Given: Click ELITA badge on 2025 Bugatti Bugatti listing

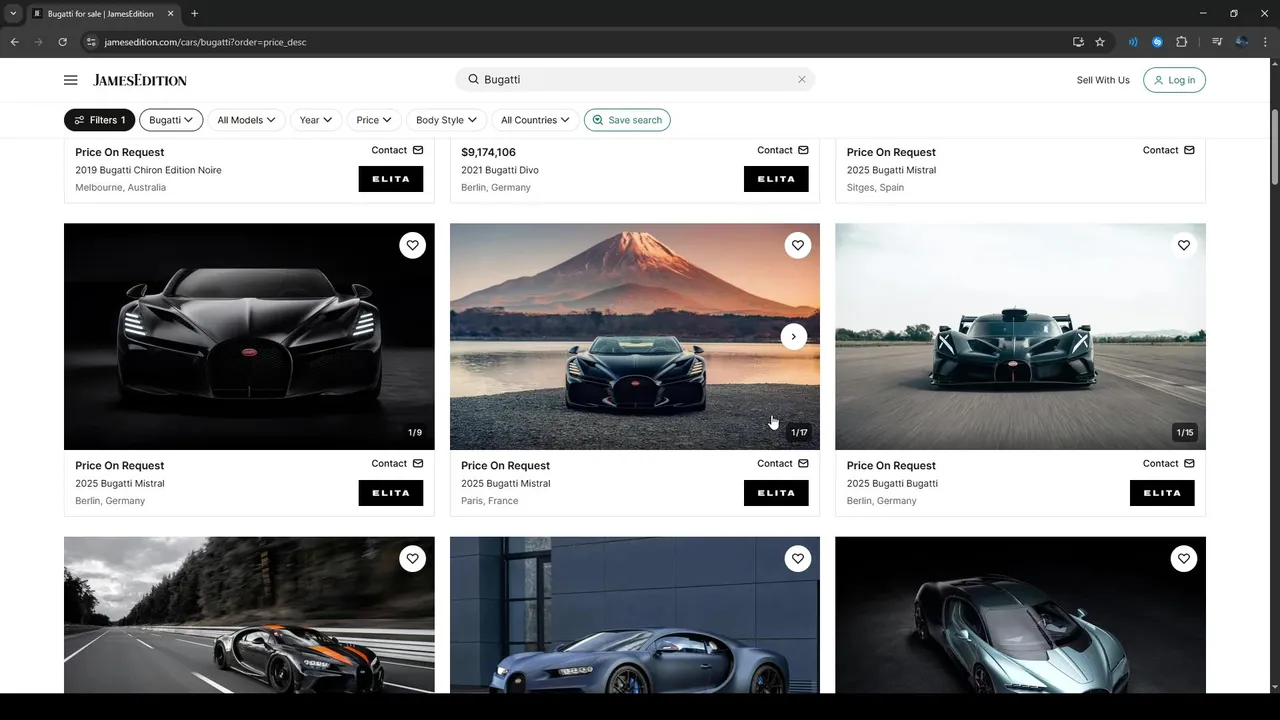Looking at the screenshot, I should (1162, 493).
